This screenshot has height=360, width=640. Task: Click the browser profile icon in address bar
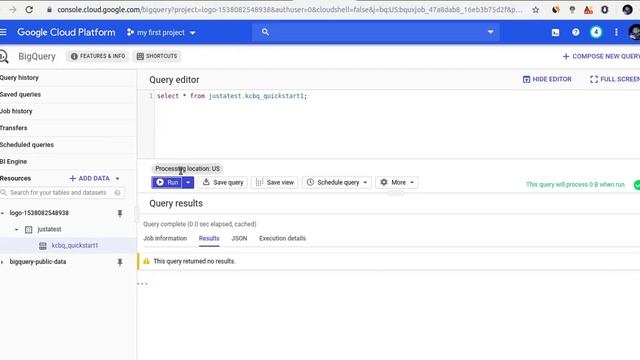[x=627, y=9]
